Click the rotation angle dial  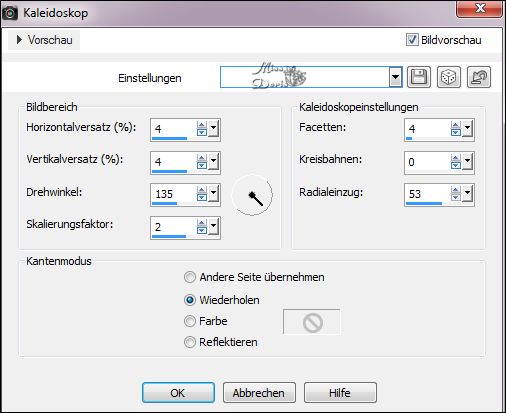252,195
